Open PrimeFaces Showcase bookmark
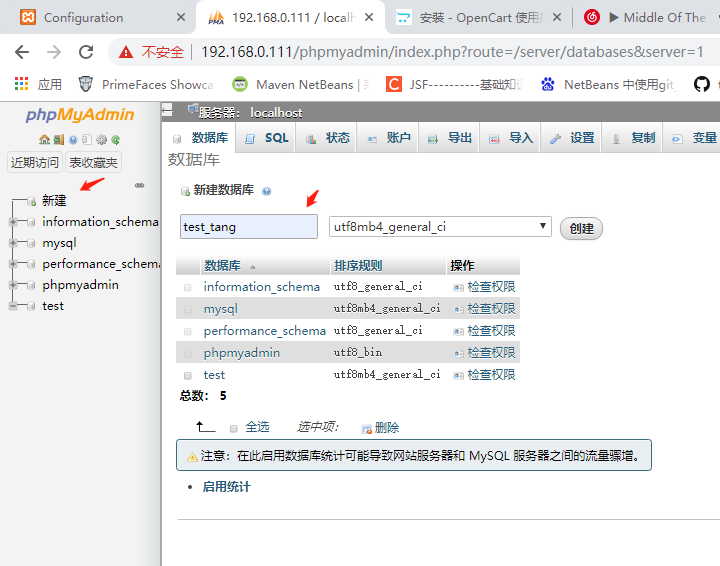Image resolution: width=720 pixels, height=566 pixels. pyautogui.click(x=146, y=84)
